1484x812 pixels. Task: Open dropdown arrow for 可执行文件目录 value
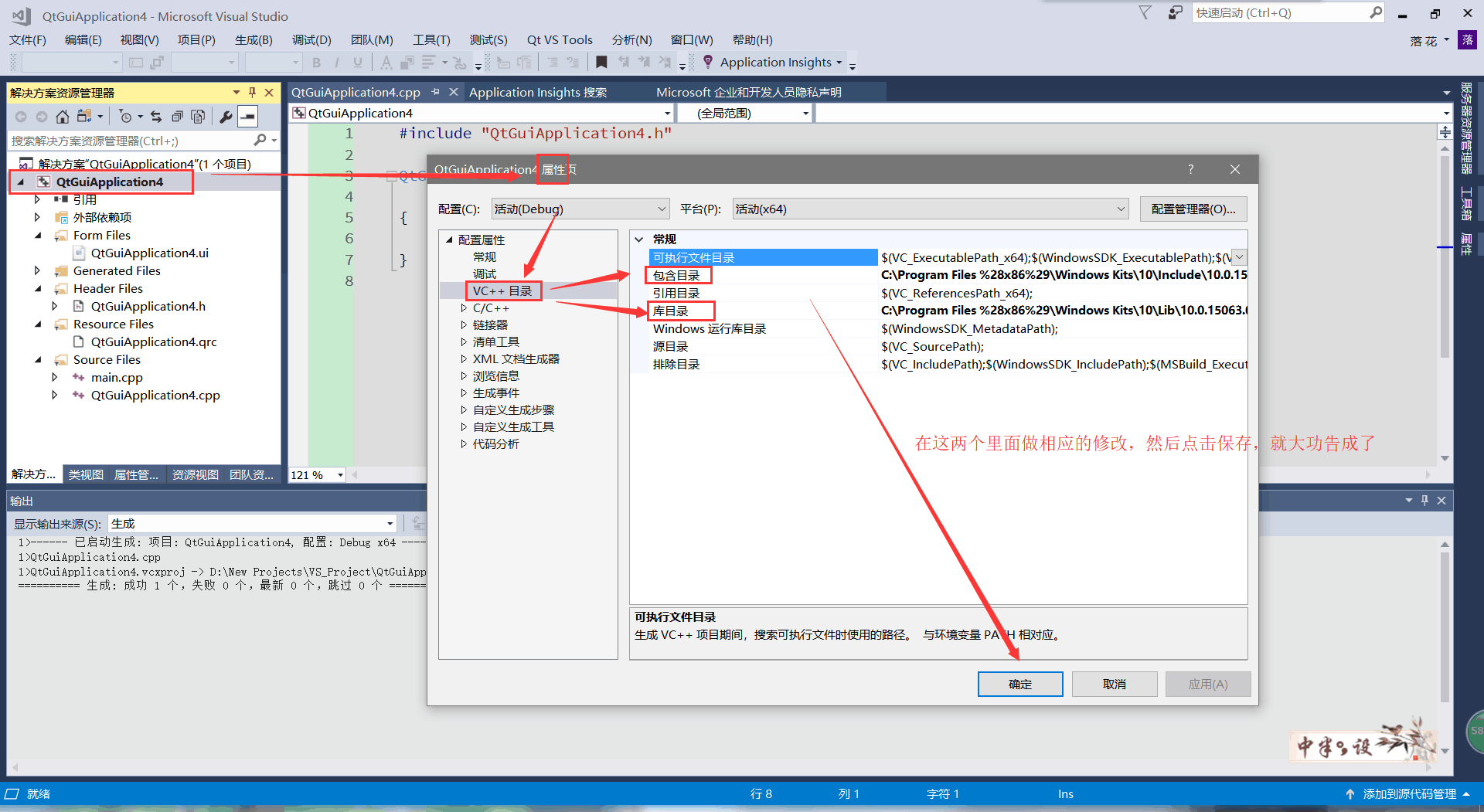[x=1239, y=257]
